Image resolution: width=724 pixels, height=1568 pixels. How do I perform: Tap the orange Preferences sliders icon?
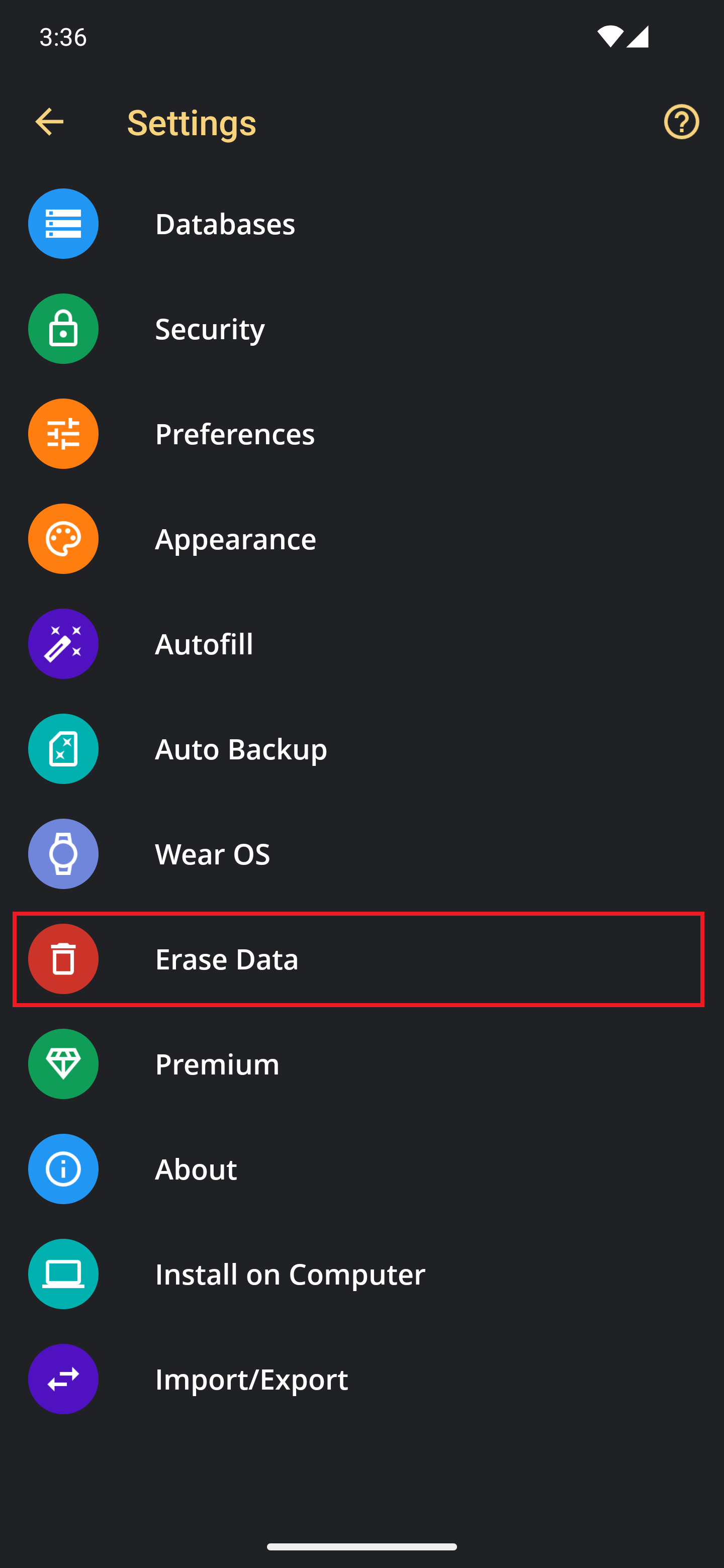click(x=63, y=433)
